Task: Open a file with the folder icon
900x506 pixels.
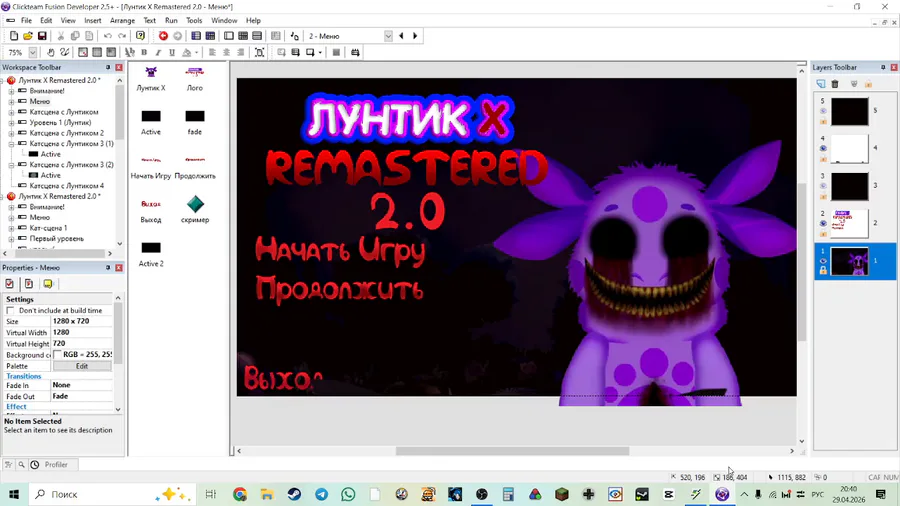Action: click(x=28, y=36)
